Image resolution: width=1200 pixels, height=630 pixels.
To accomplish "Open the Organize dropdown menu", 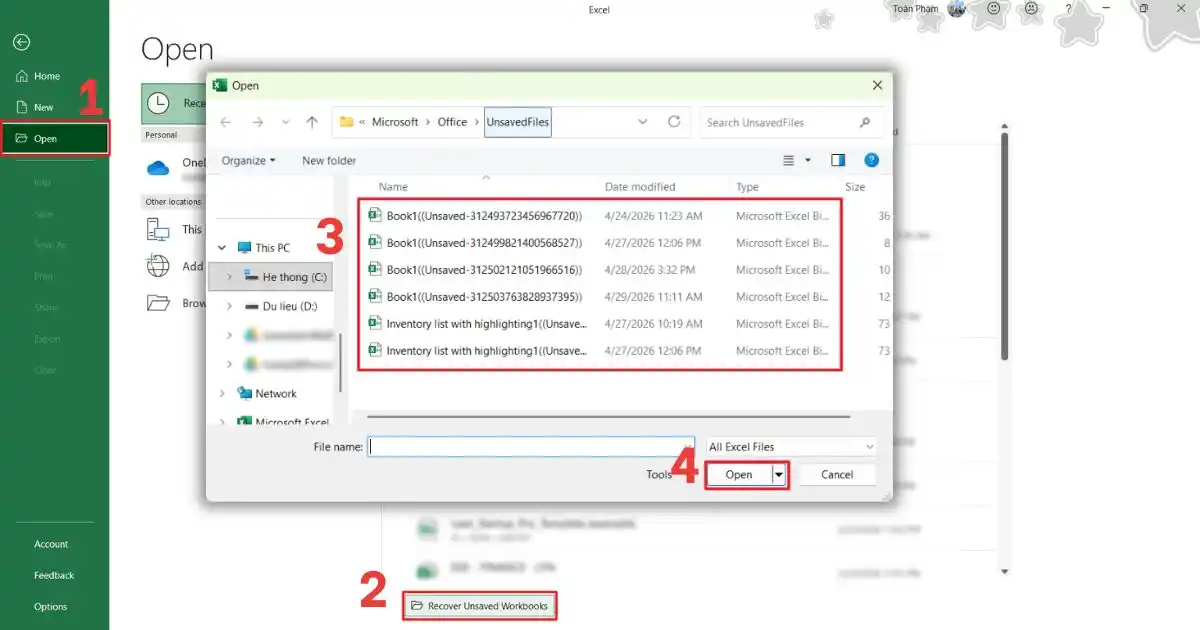I will [249, 160].
